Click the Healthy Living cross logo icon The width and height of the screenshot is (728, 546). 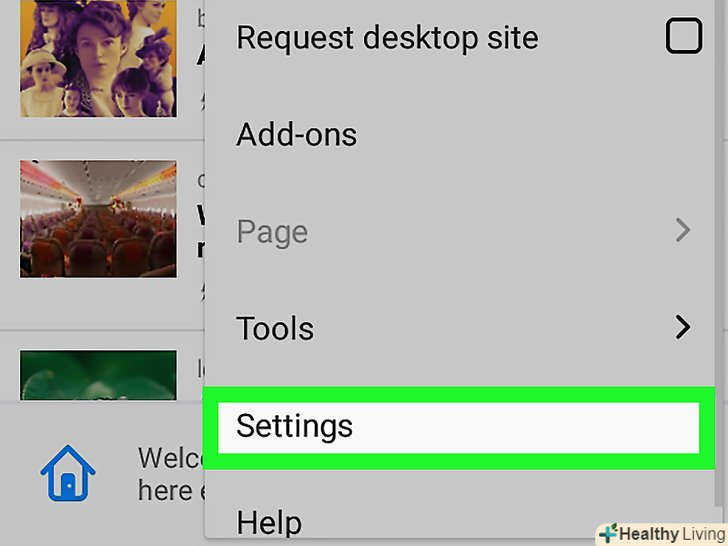[x=608, y=534]
